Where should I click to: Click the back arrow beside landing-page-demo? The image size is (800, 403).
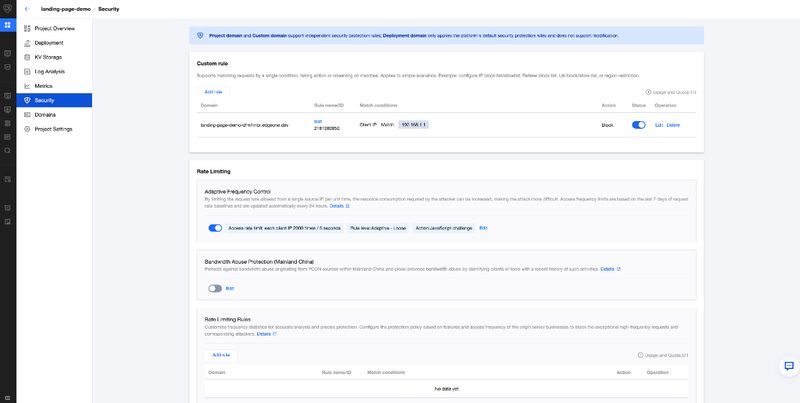coord(27,9)
